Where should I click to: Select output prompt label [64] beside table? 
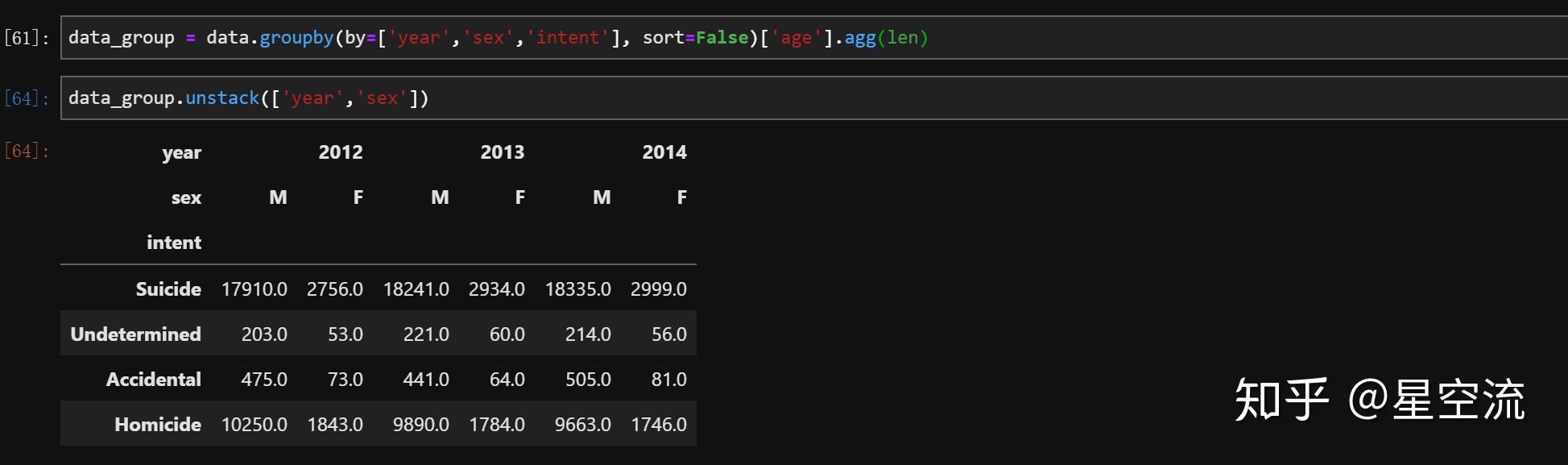click(27, 151)
